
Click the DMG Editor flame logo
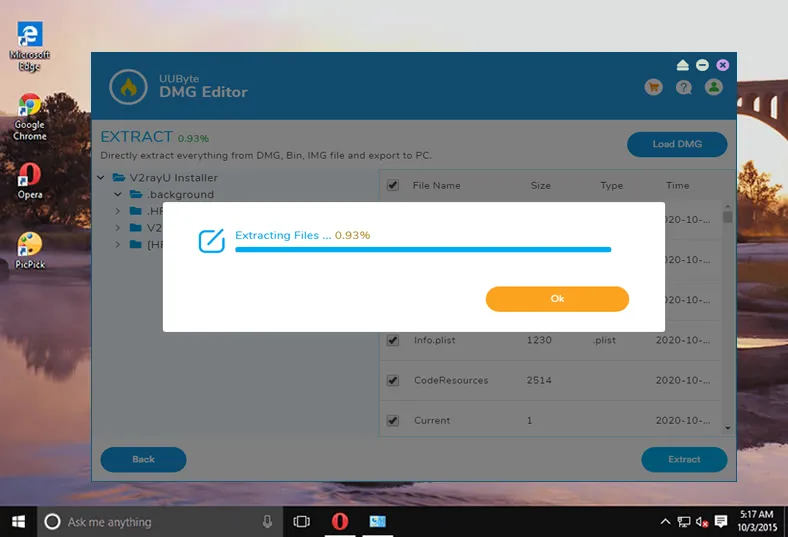click(x=128, y=87)
